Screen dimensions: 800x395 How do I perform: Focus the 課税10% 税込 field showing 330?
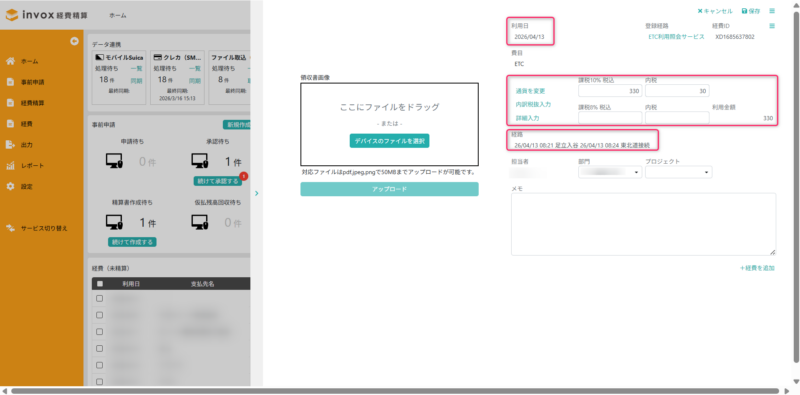(610, 91)
